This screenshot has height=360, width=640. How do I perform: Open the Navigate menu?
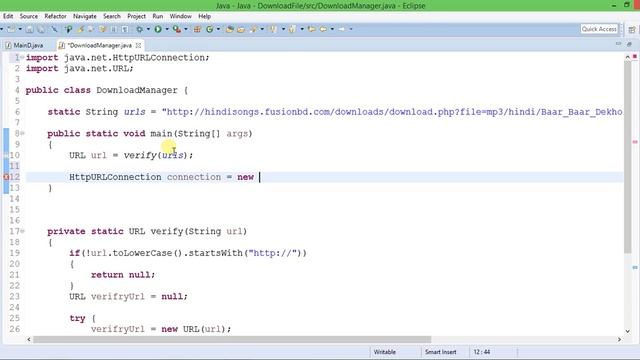tap(84, 16)
